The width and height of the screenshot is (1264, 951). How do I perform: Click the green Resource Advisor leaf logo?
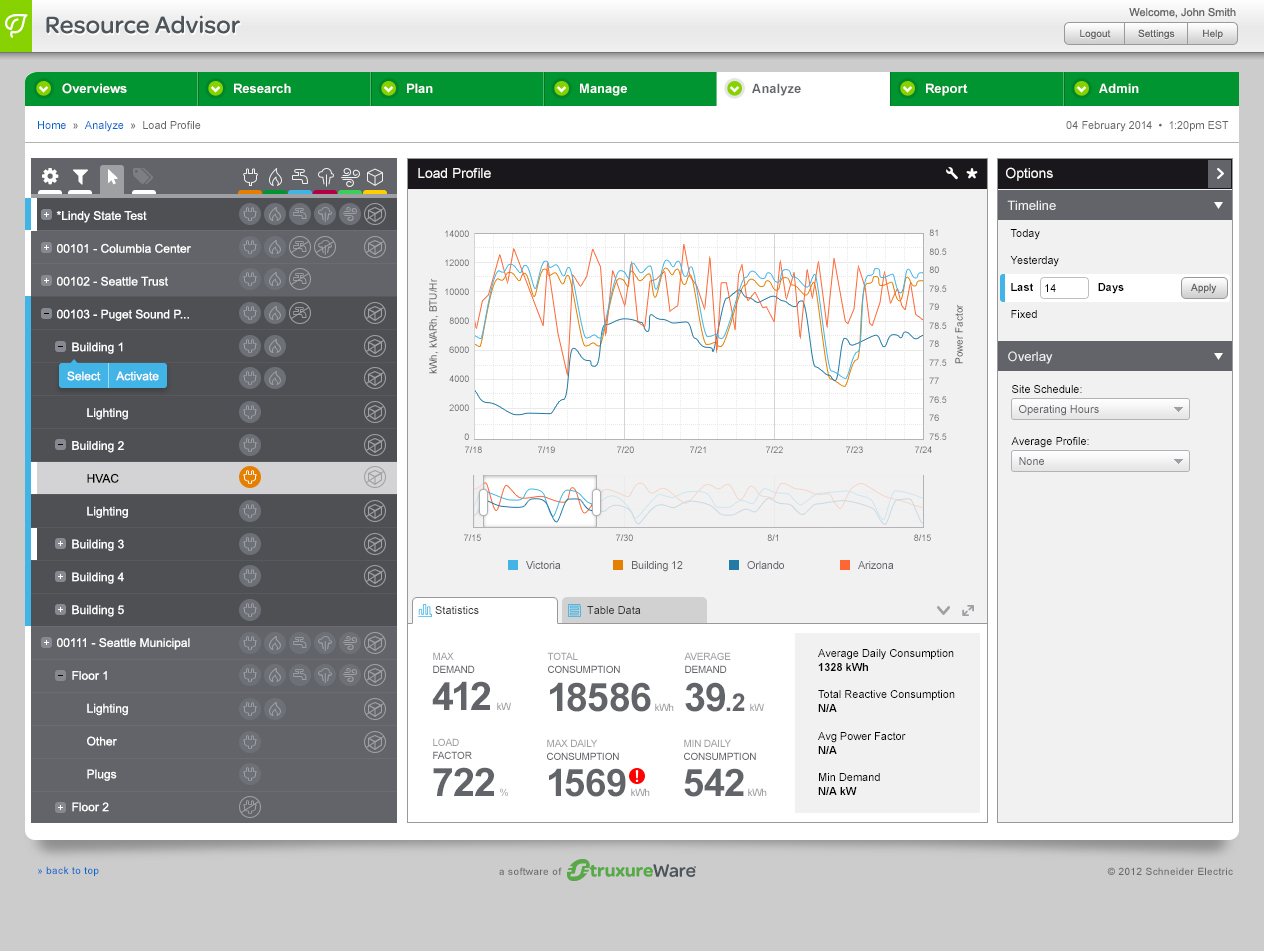click(16, 26)
